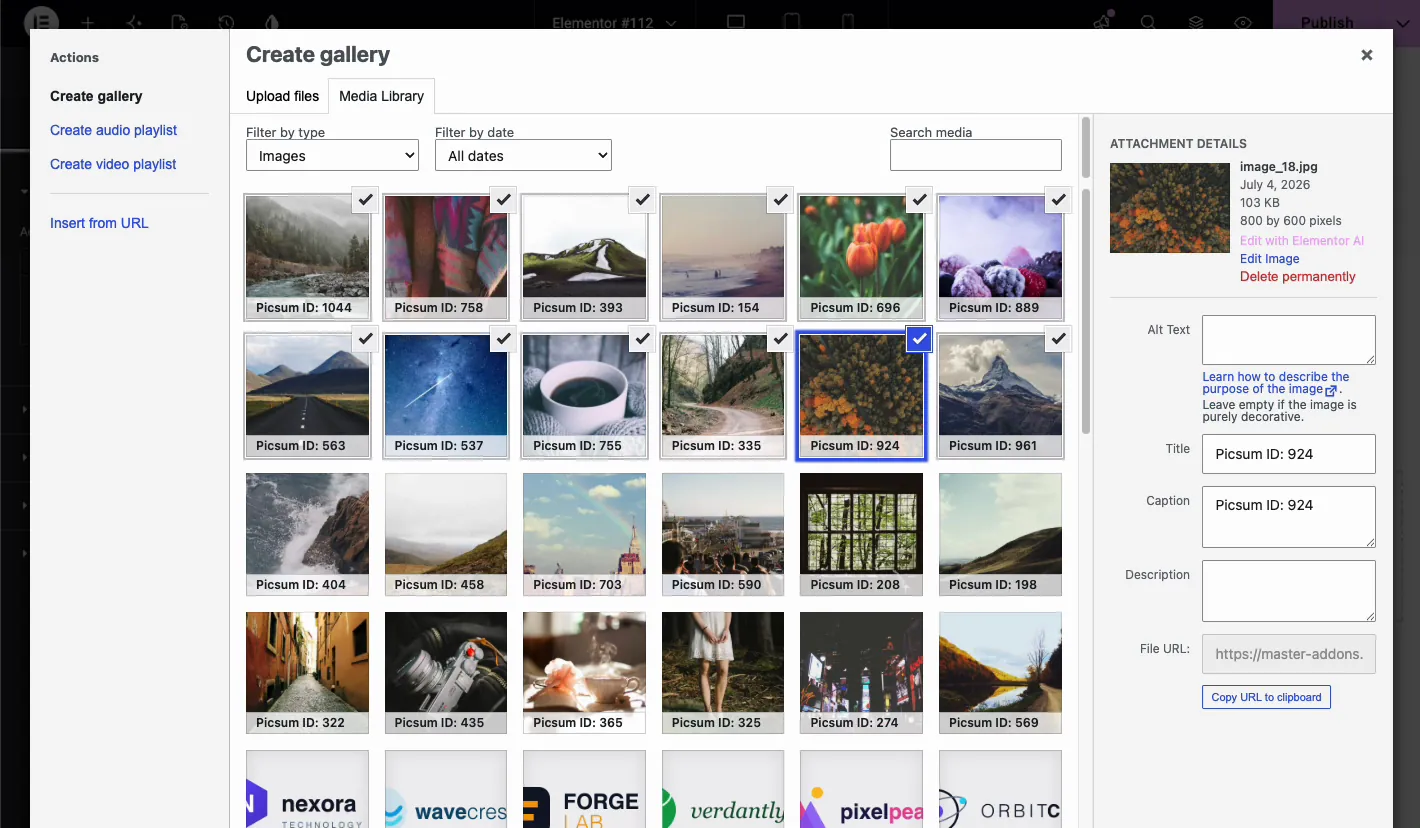
Task: Click the Caption text area
Action: pyautogui.click(x=1289, y=517)
